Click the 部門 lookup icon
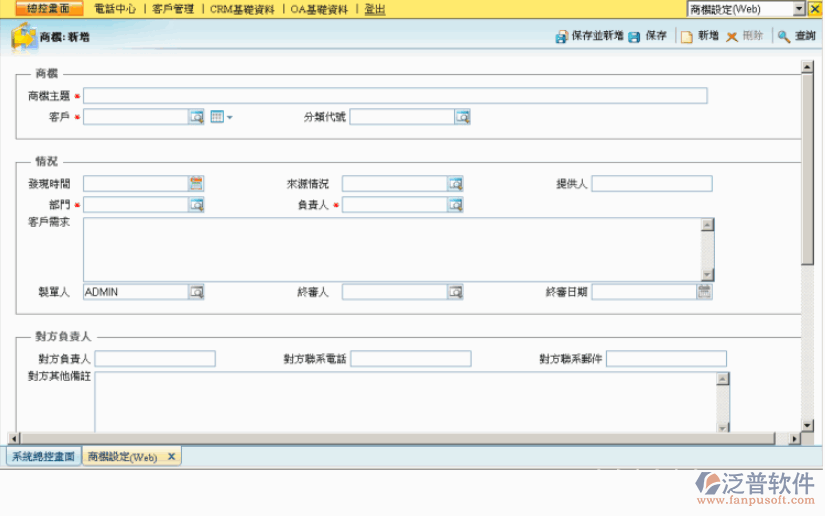Image resolution: width=825 pixels, height=516 pixels. pyautogui.click(x=196, y=205)
